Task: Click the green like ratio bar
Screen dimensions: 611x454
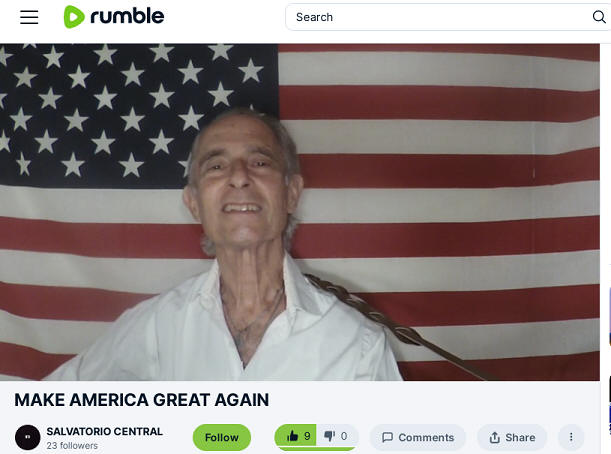Action: 316,449
